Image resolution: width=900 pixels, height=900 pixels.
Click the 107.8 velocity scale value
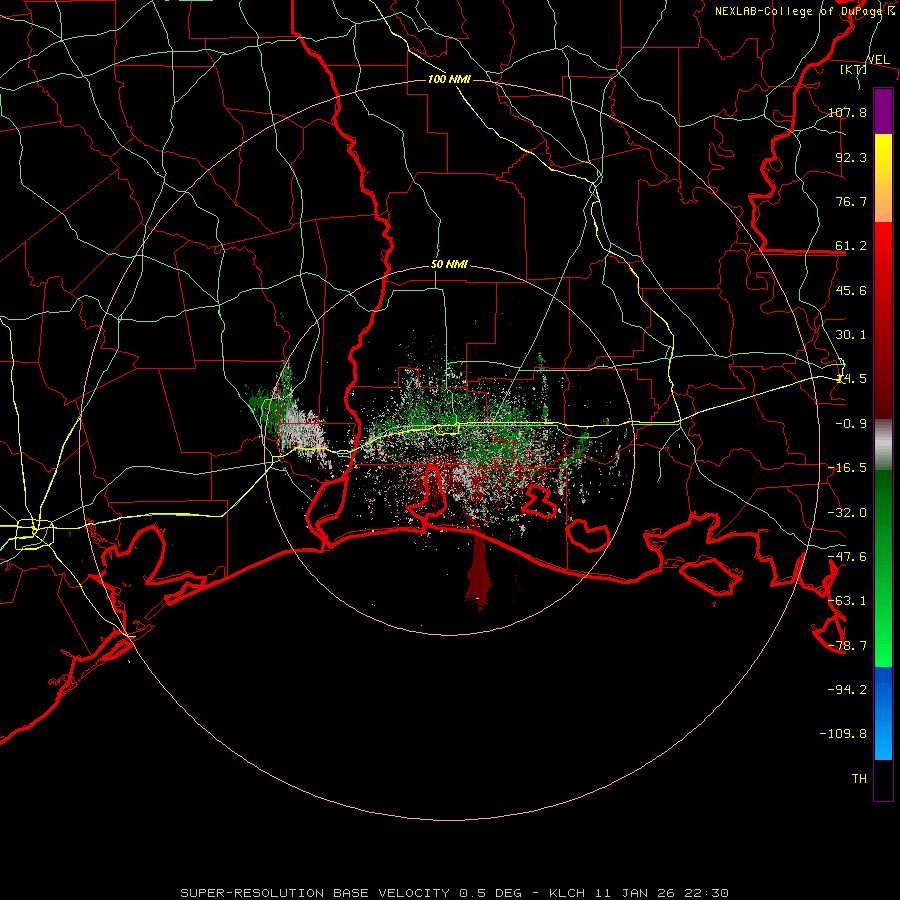[847, 112]
